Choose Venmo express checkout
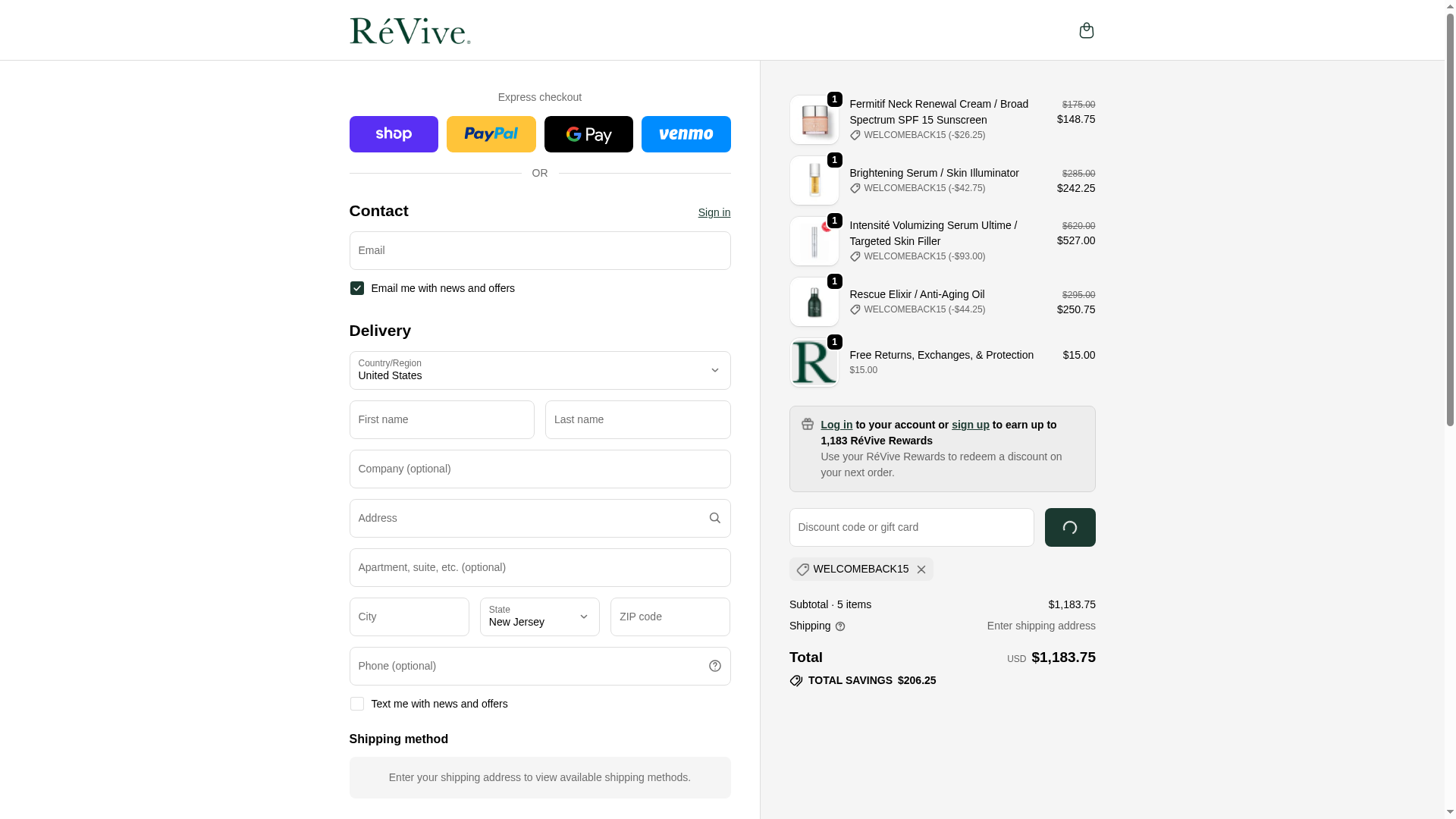 click(x=686, y=134)
